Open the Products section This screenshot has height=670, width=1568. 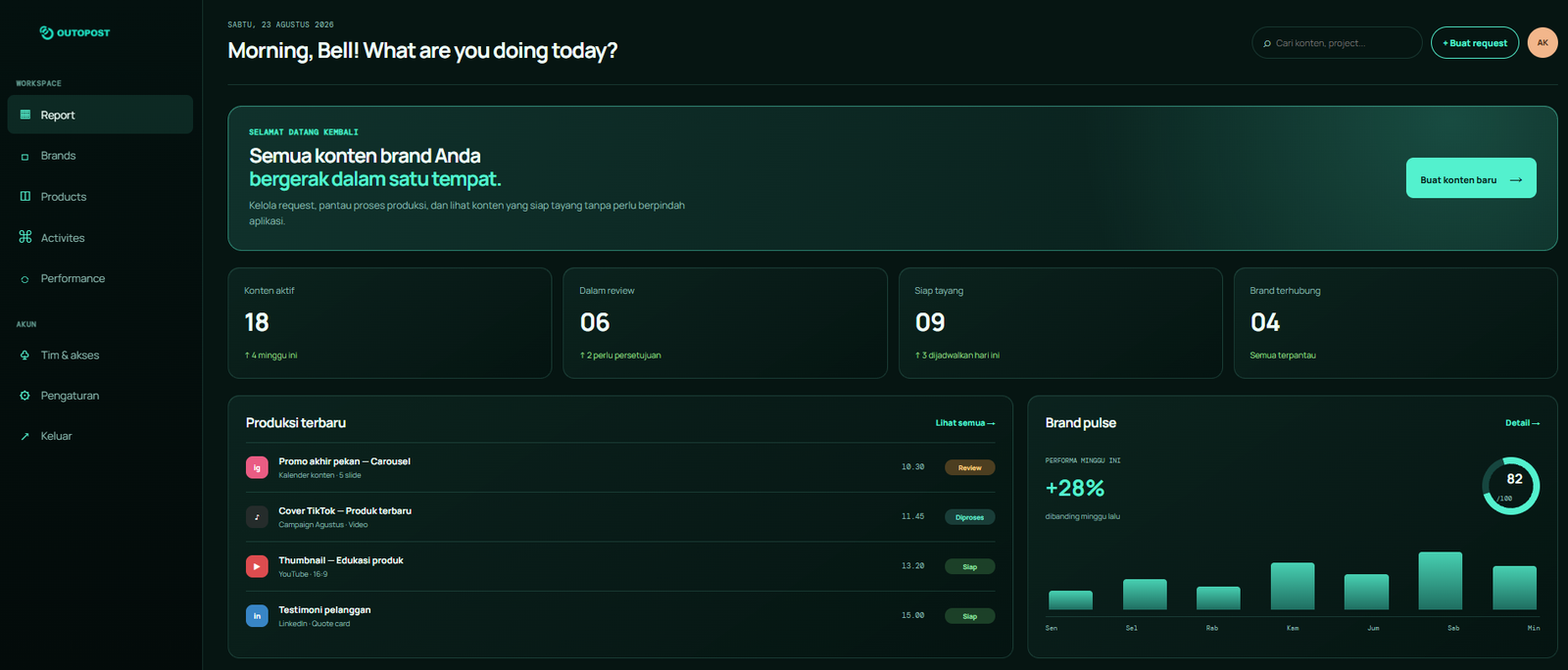pos(100,197)
